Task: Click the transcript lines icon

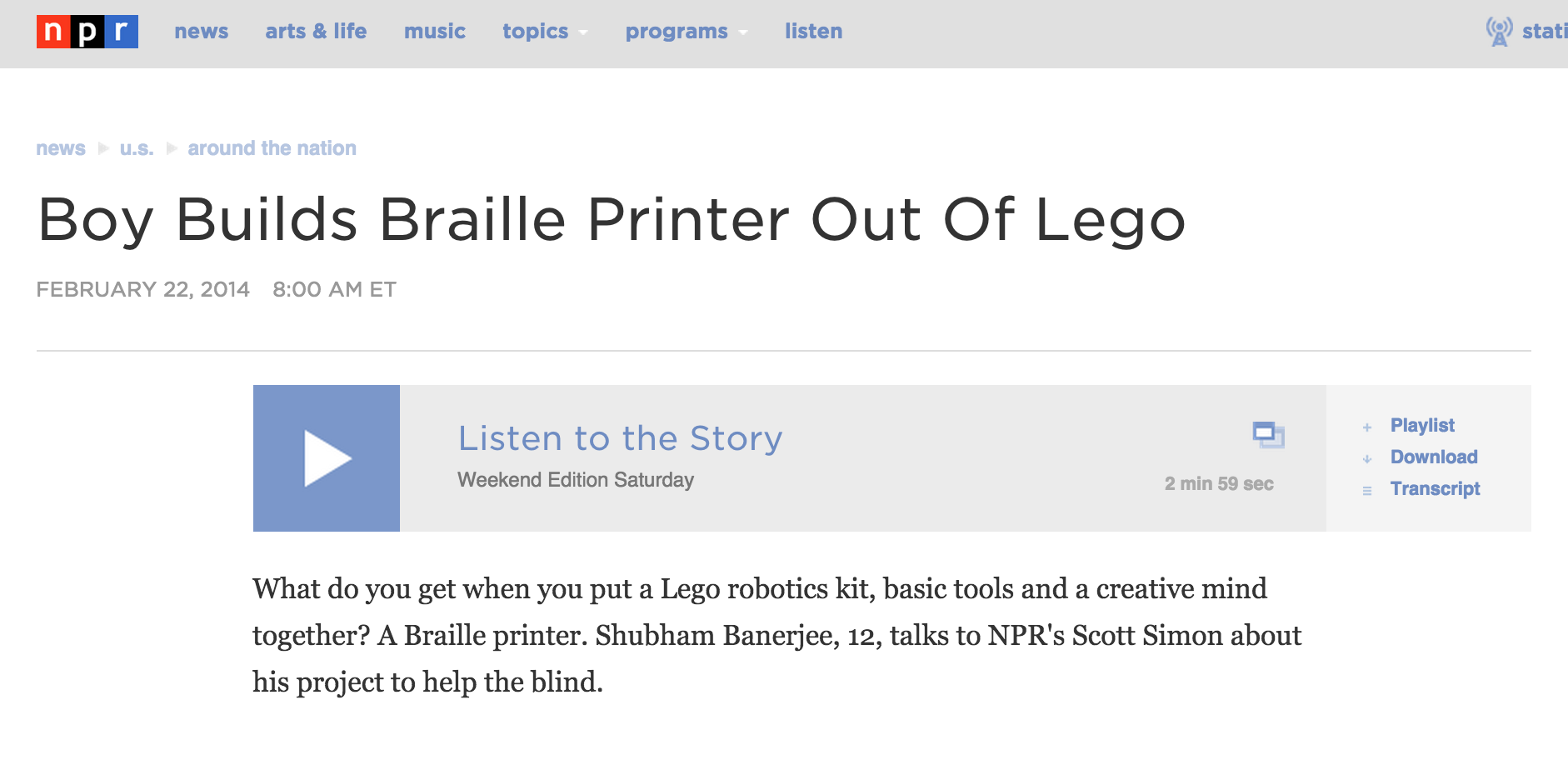Action: coord(1367,491)
